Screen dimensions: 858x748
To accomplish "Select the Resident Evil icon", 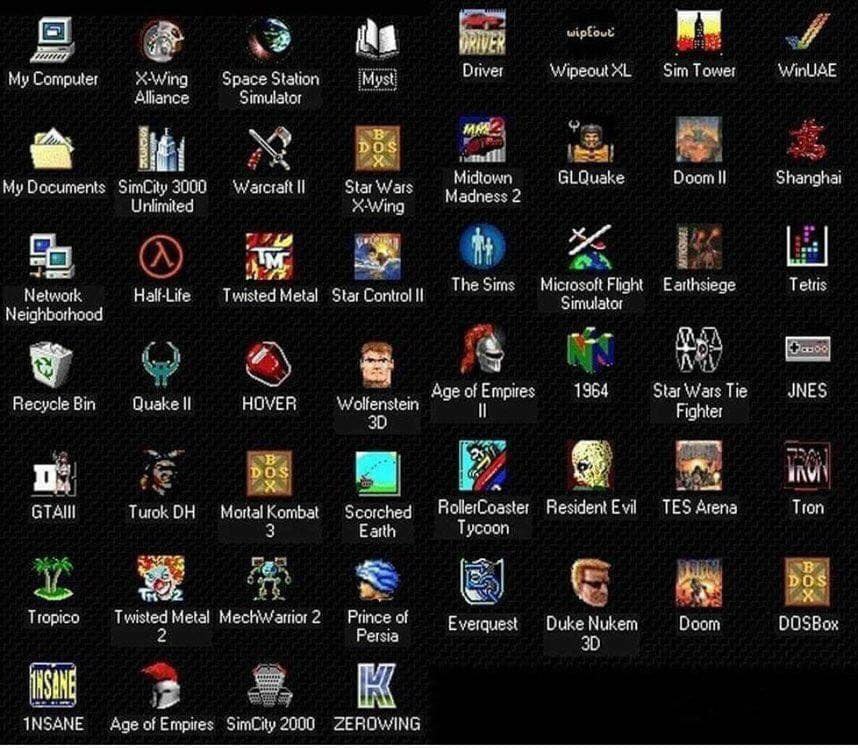I will (x=590, y=466).
